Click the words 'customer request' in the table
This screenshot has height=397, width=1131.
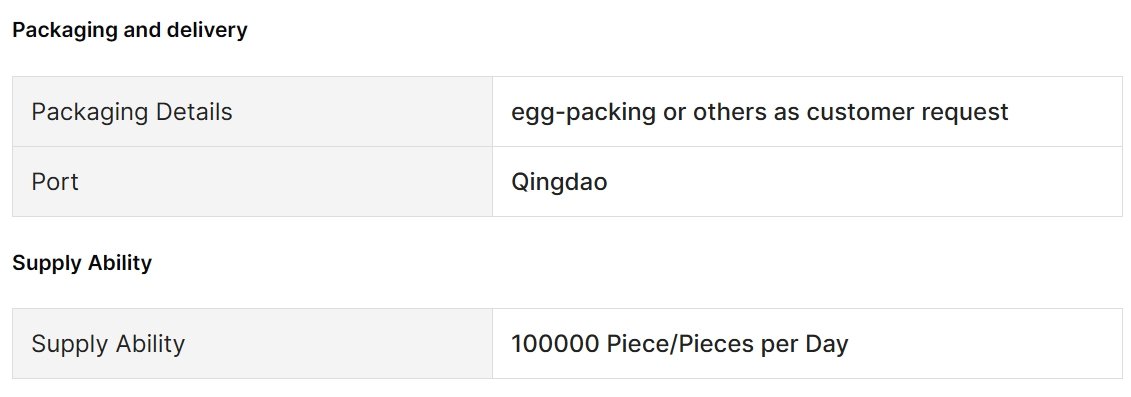point(907,113)
